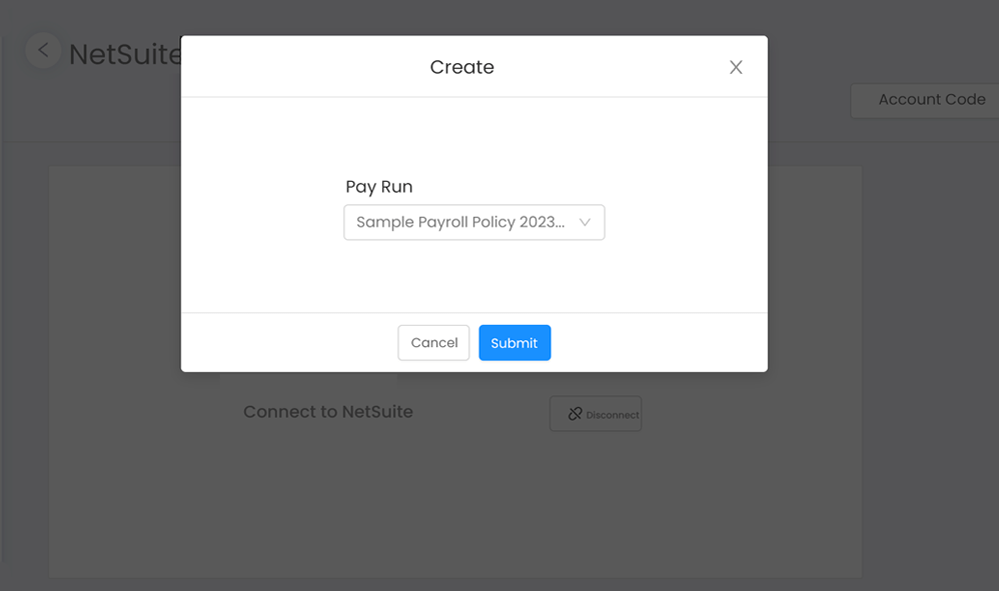Click the Create dialog title
999x591 pixels.
coord(462,67)
